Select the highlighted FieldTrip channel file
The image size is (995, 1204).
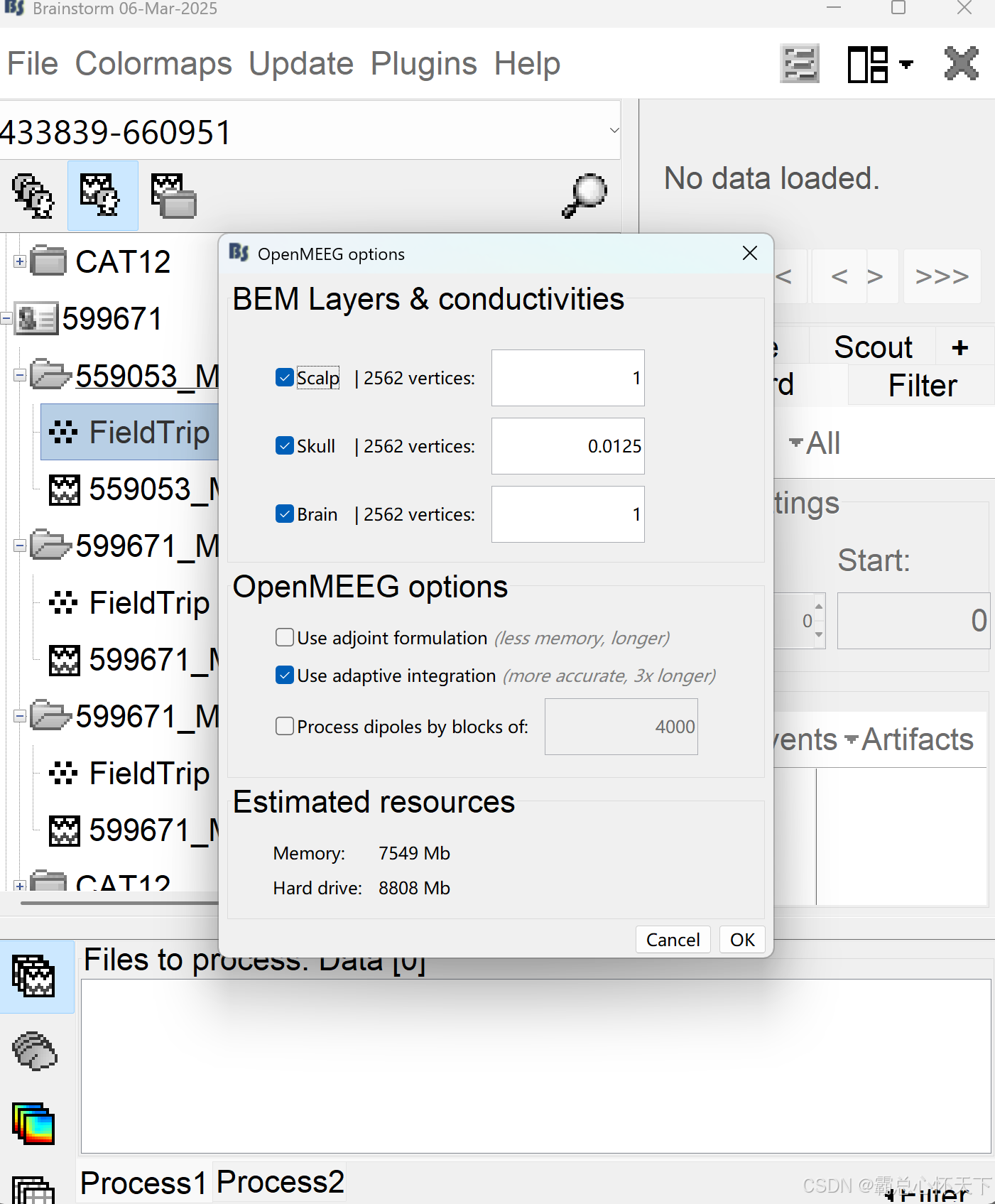(130, 432)
